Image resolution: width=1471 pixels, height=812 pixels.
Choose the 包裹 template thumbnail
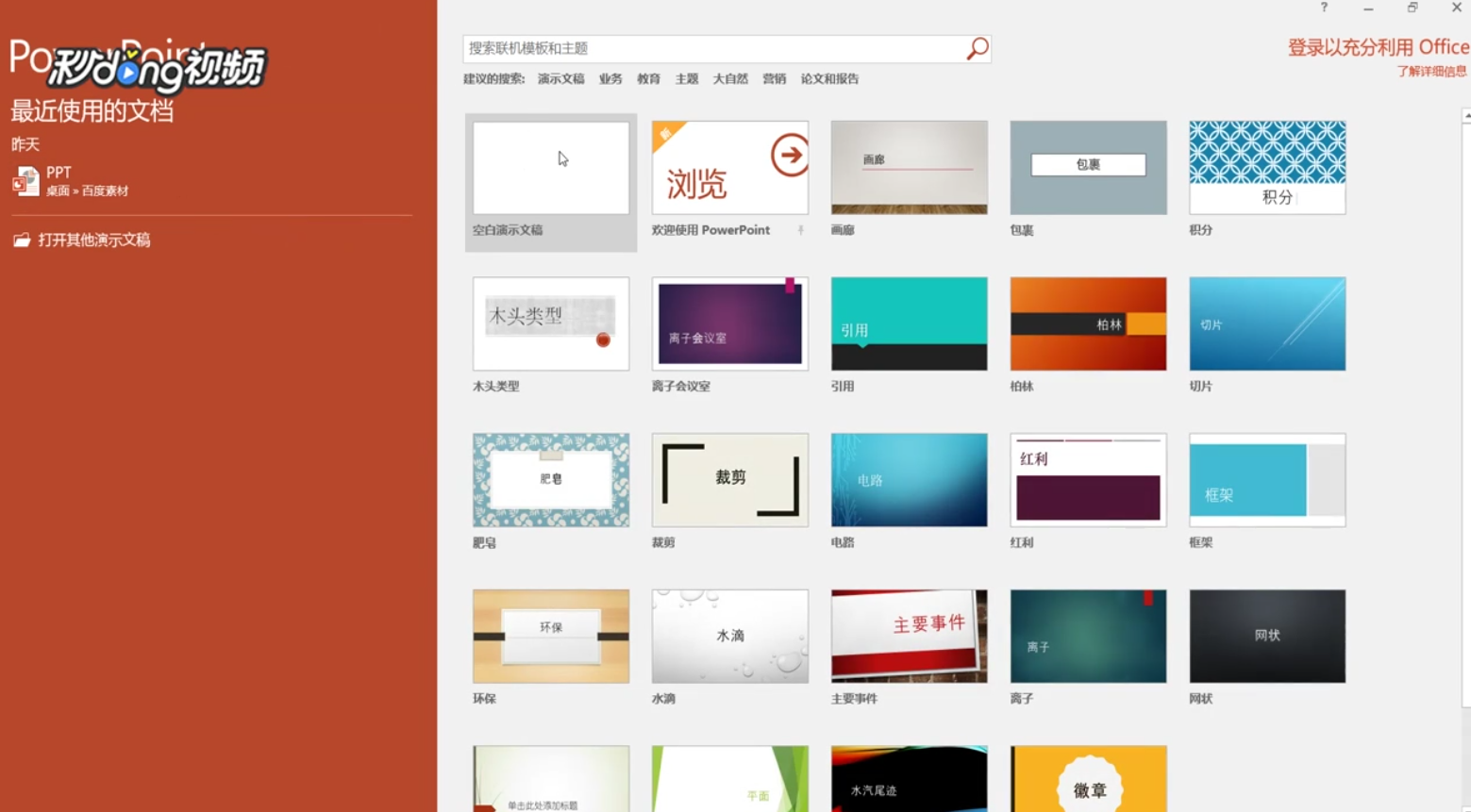click(1088, 168)
